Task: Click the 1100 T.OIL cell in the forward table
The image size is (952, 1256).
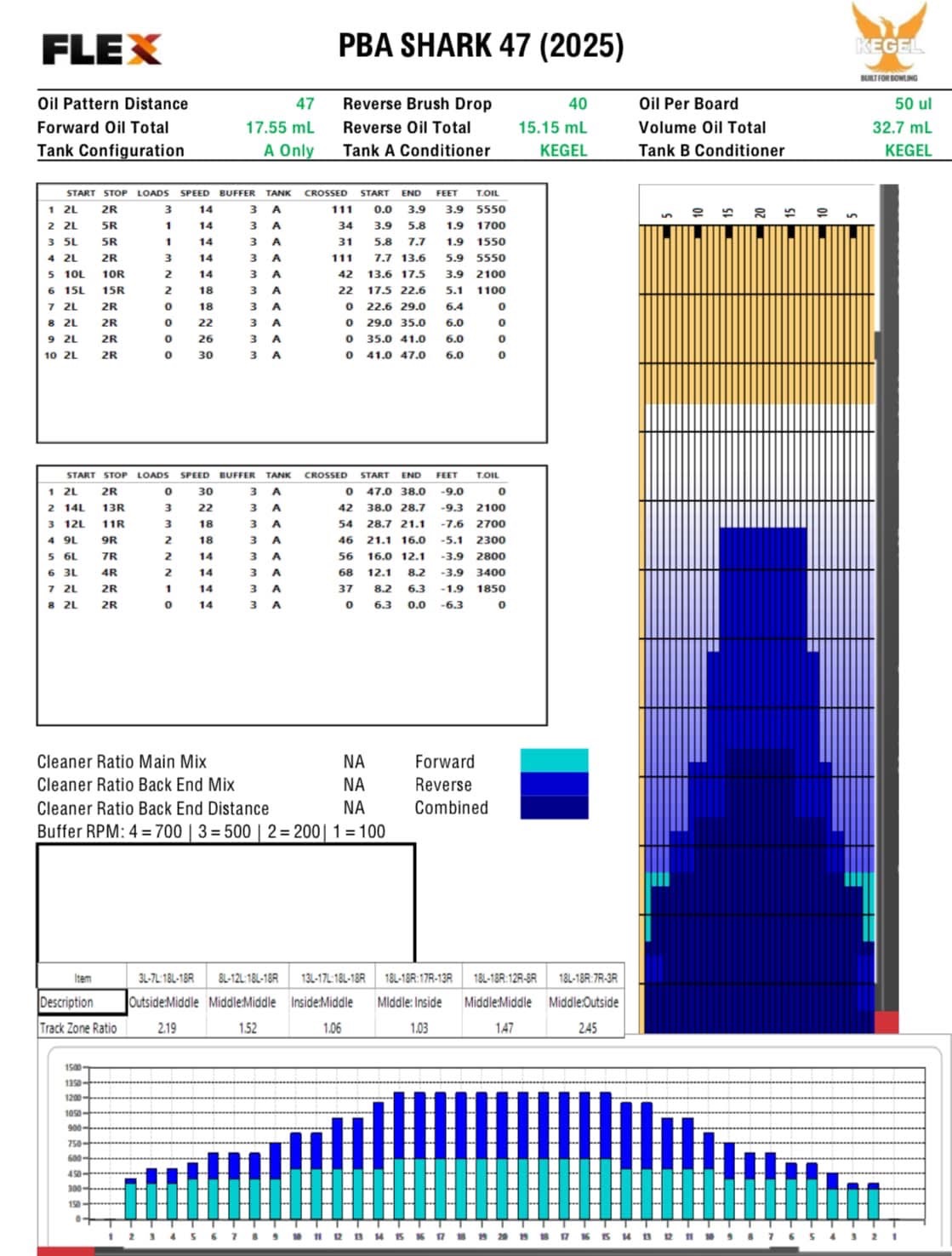Action: [491, 290]
